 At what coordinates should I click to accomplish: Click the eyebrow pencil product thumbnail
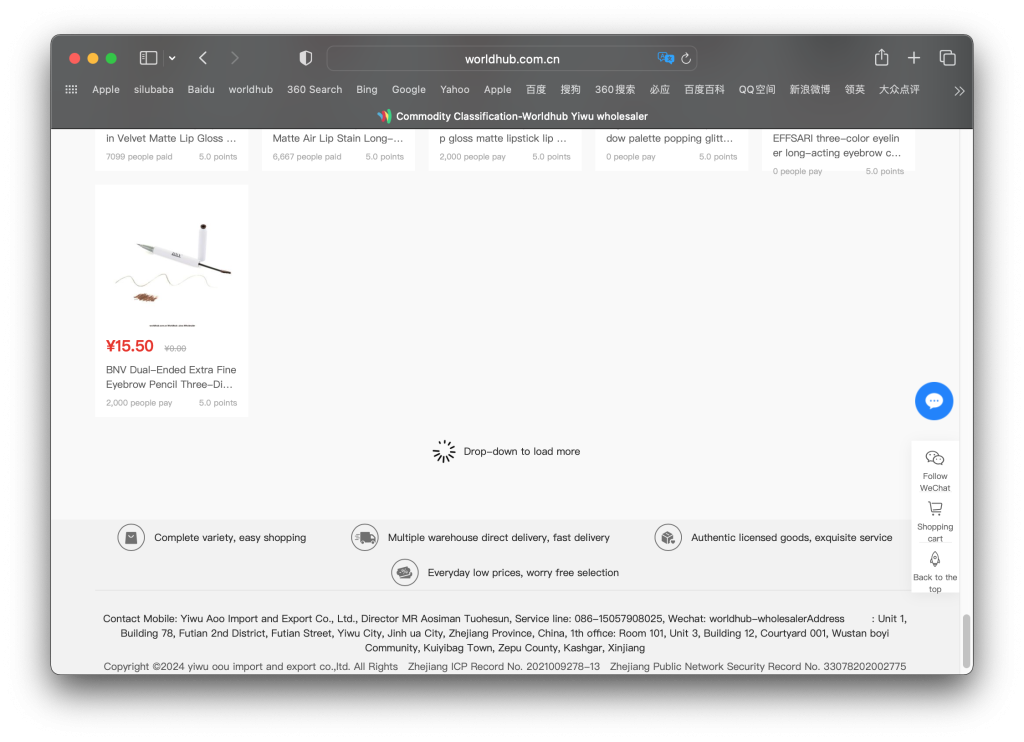pyautogui.click(x=171, y=258)
